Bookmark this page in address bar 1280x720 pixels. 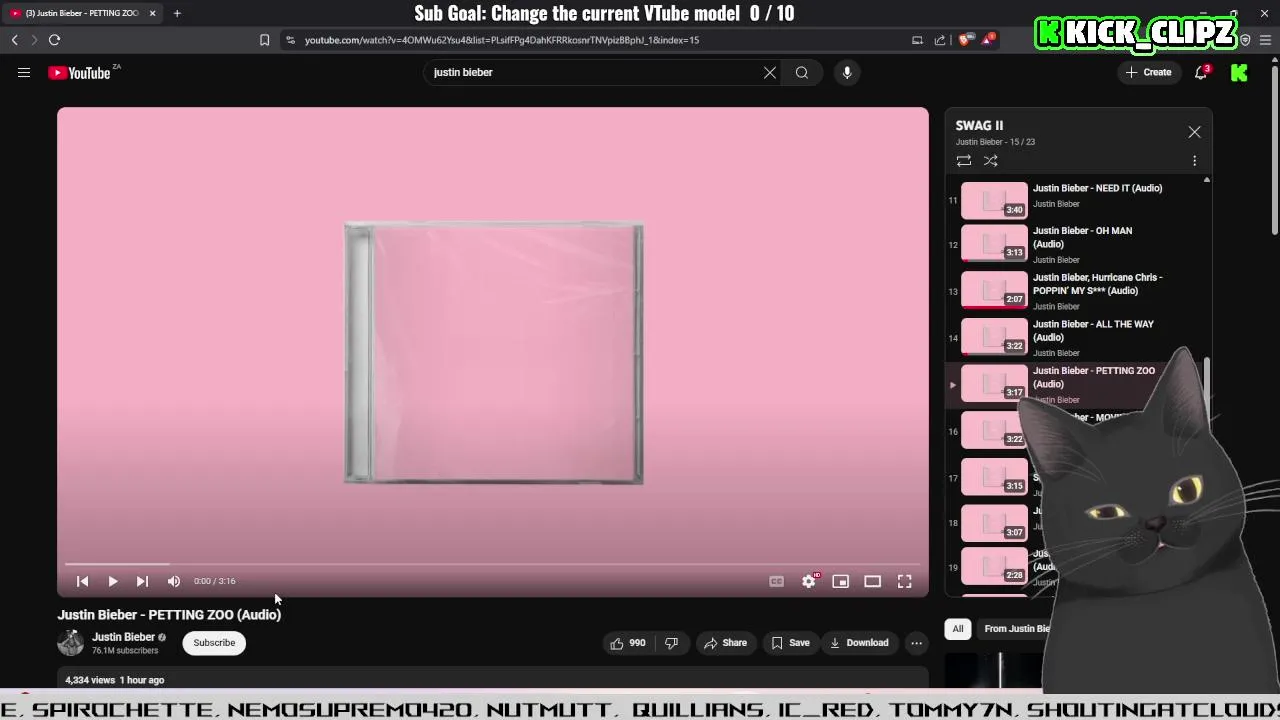(x=264, y=40)
